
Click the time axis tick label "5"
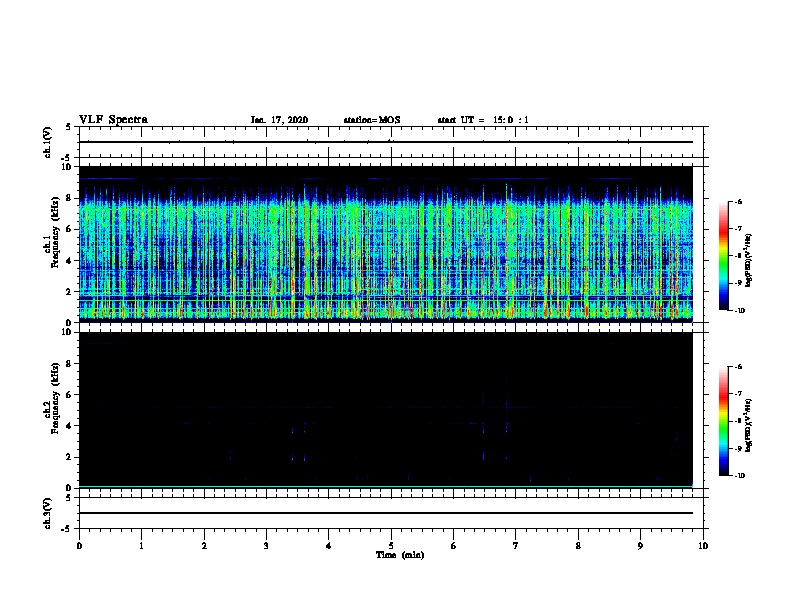(391, 546)
